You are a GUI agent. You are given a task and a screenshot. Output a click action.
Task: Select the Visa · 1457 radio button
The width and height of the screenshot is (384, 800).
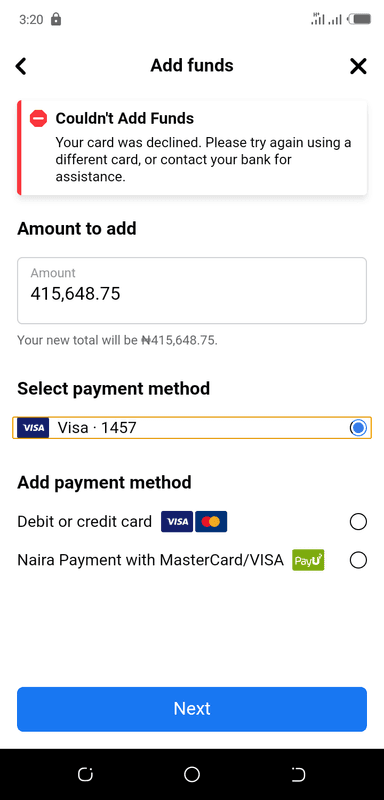359,428
